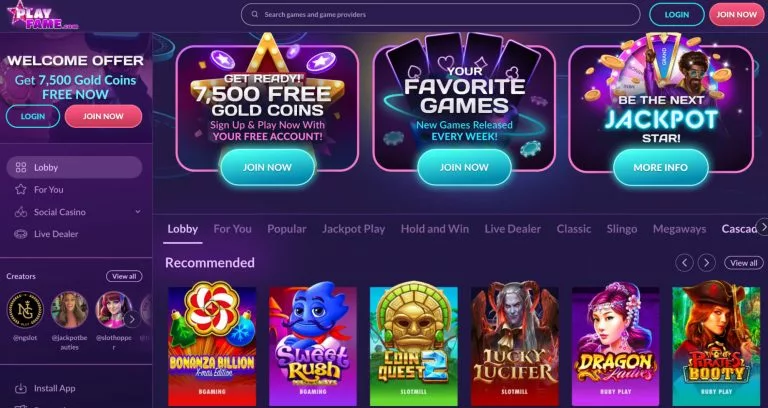Open the @ngslot creator avatar
This screenshot has width=768, height=408.
pos(25,310)
